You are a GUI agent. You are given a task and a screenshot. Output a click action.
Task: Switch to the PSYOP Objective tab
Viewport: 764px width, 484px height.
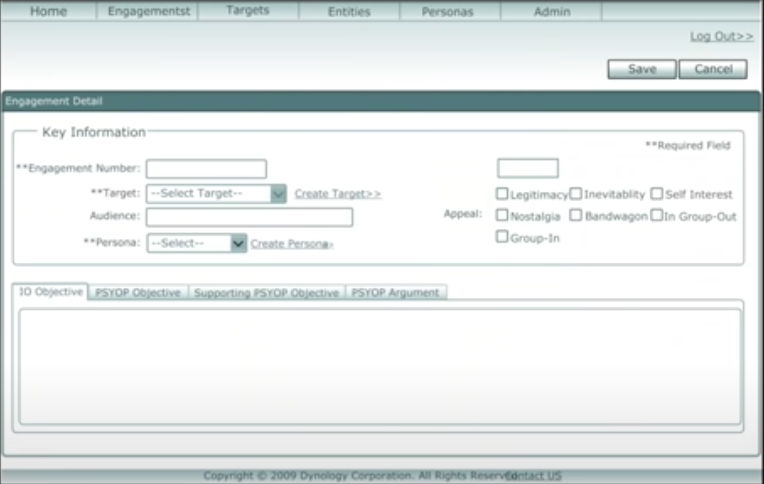[x=138, y=292]
